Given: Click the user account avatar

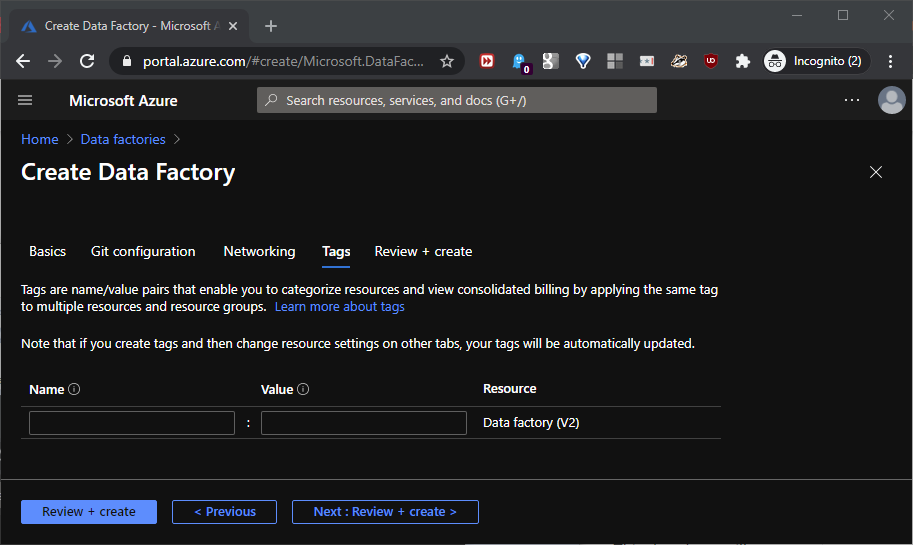Looking at the screenshot, I should coord(890,100).
